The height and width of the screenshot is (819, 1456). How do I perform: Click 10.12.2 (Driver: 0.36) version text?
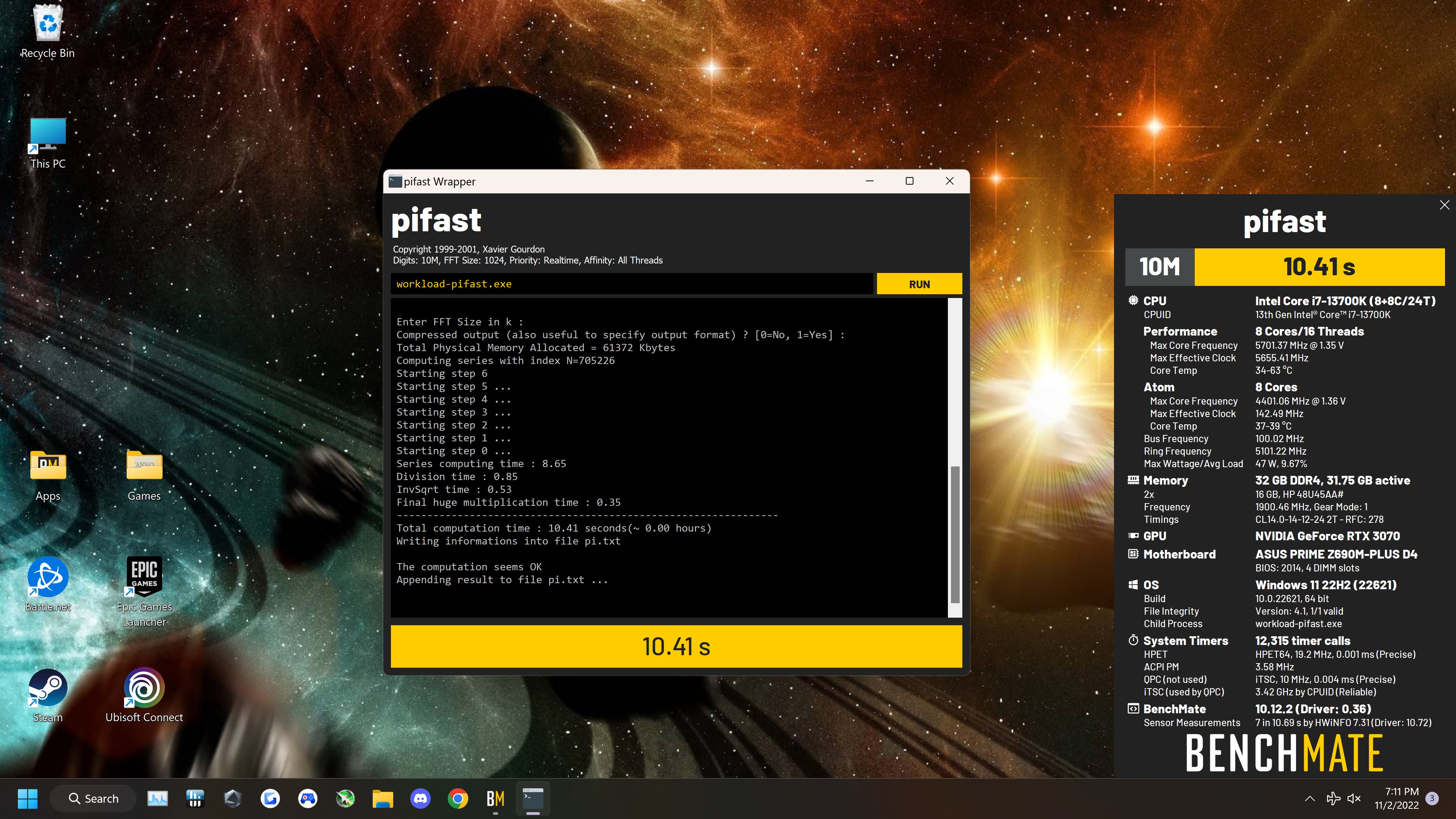1313,709
